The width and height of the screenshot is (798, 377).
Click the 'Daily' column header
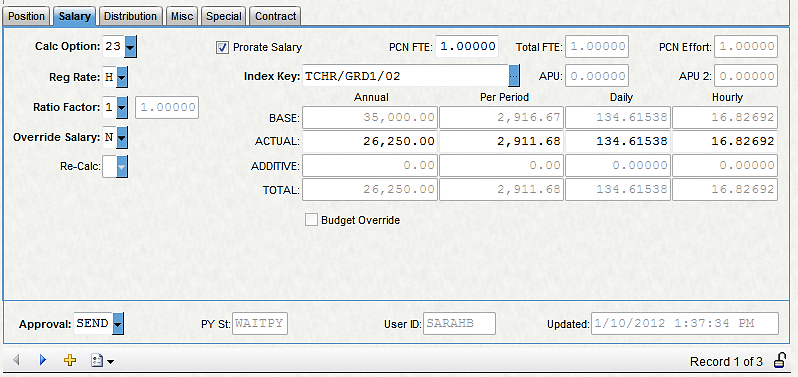(621, 97)
